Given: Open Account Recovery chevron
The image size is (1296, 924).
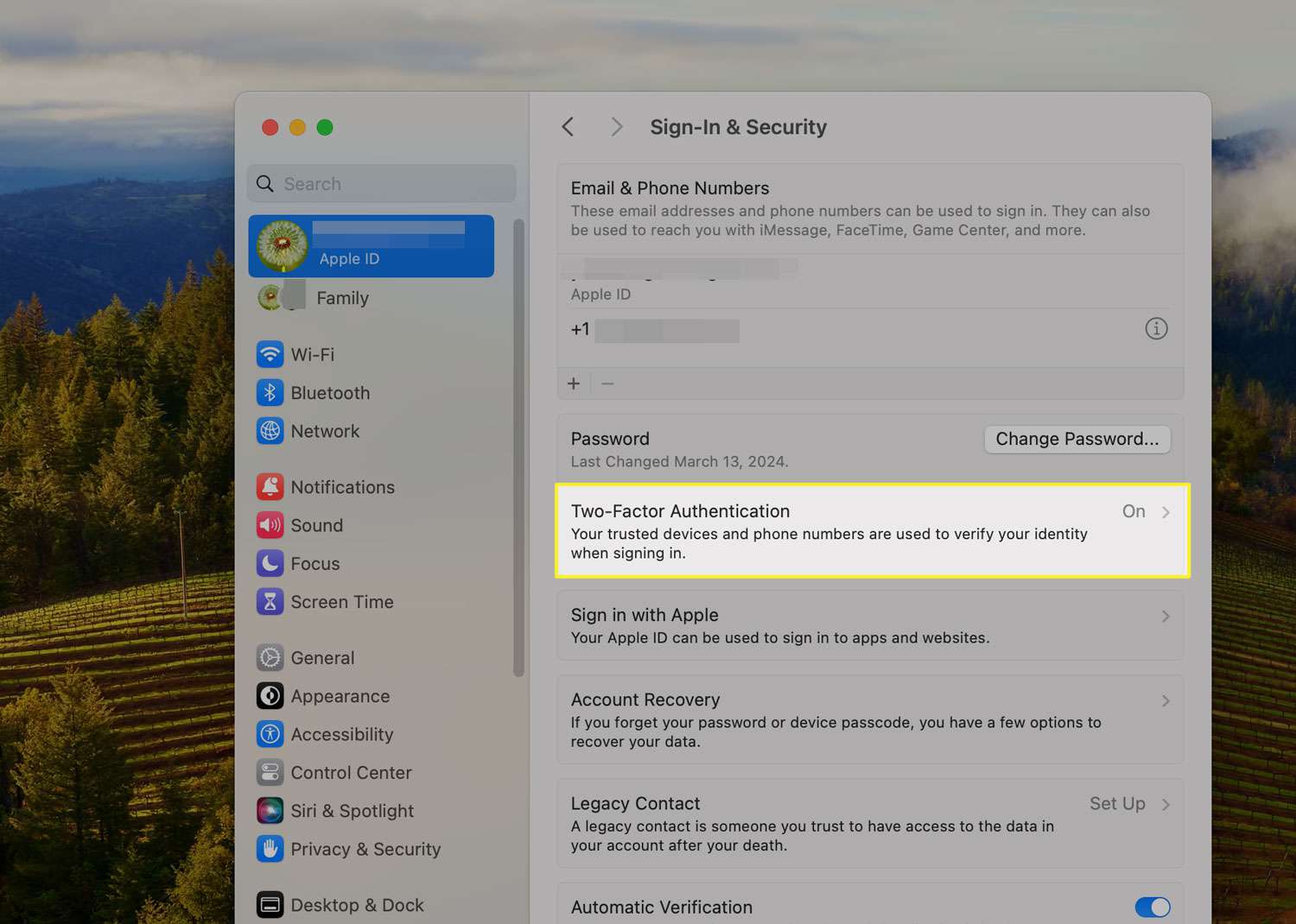Looking at the screenshot, I should point(1166,701).
